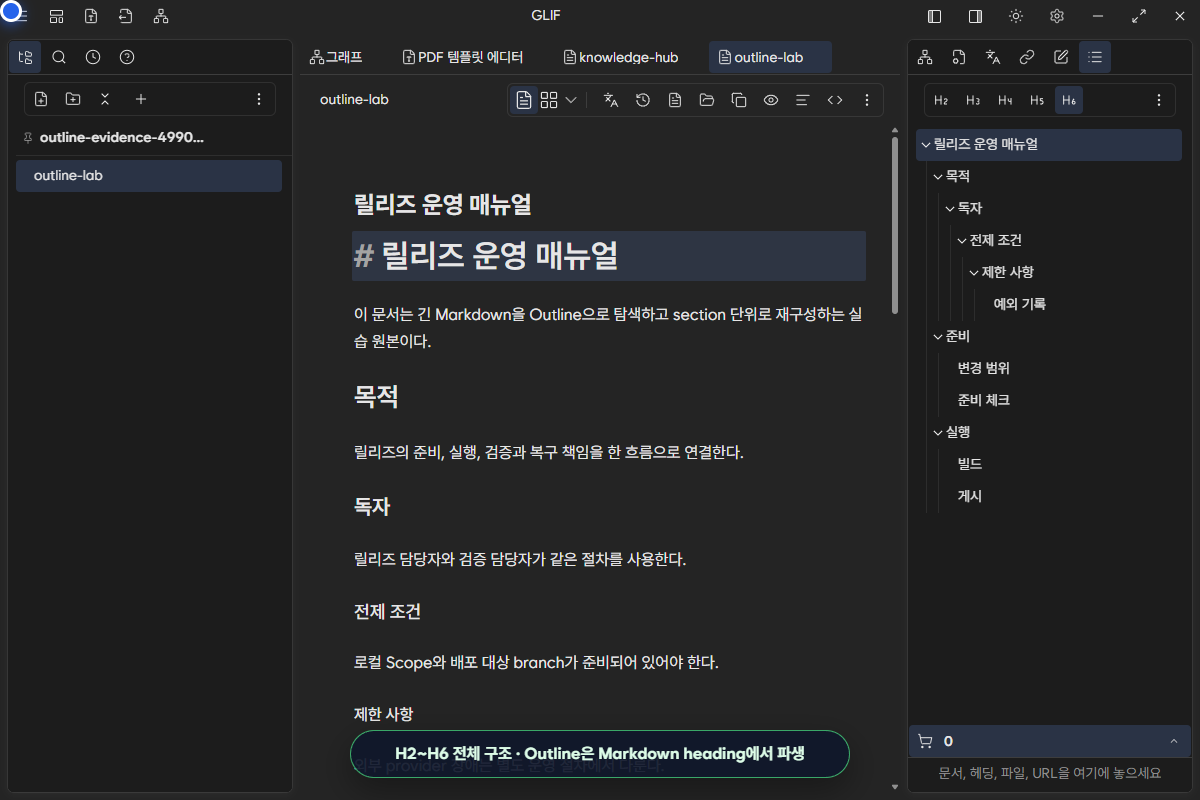
Task: Open the outline list tab in right panel
Action: (x=1095, y=57)
